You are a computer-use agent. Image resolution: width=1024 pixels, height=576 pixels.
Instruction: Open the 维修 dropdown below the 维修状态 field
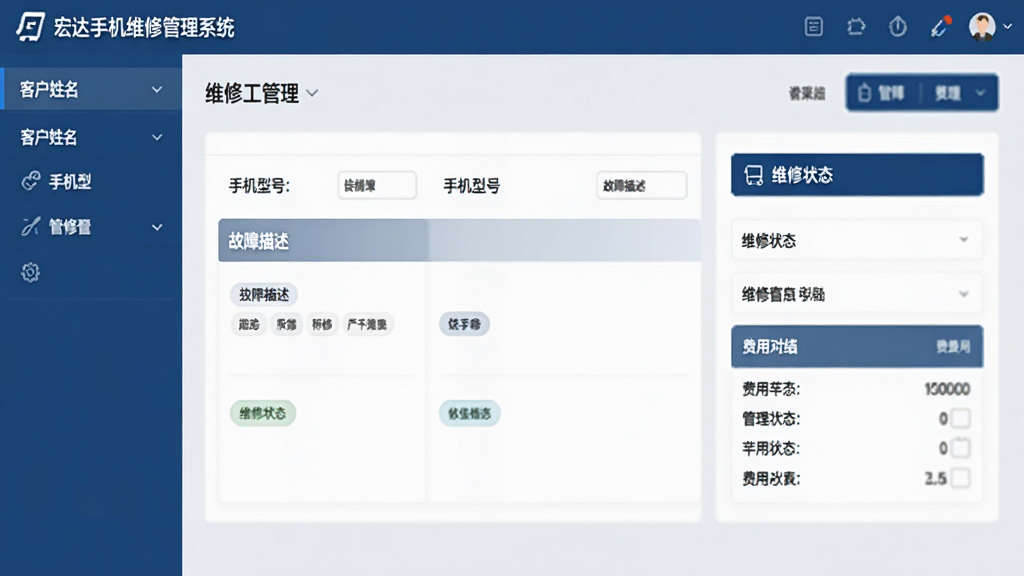pos(857,295)
